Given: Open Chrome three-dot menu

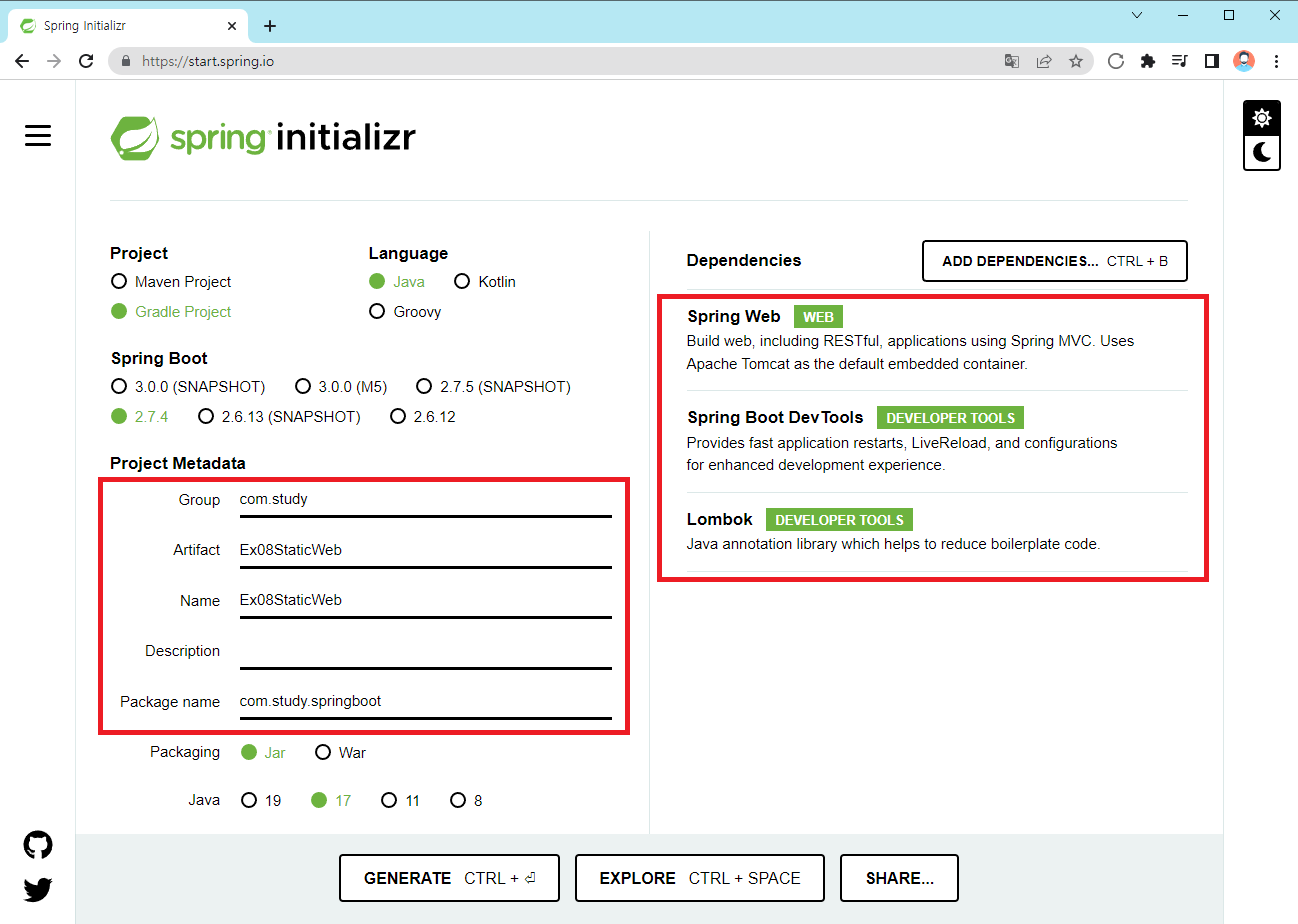Looking at the screenshot, I should tap(1276, 61).
